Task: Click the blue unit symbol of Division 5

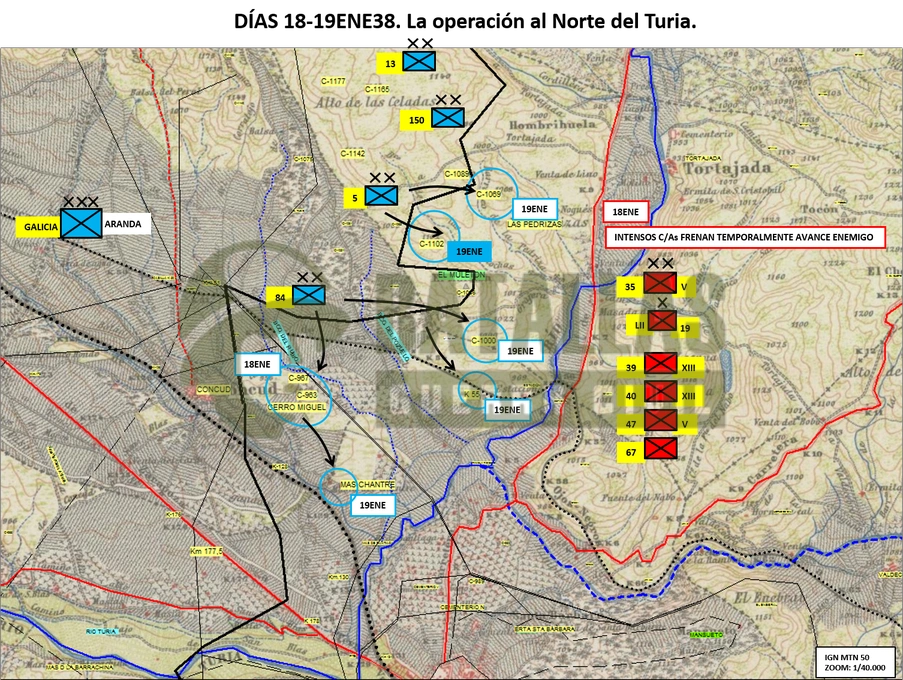Action: (381, 195)
